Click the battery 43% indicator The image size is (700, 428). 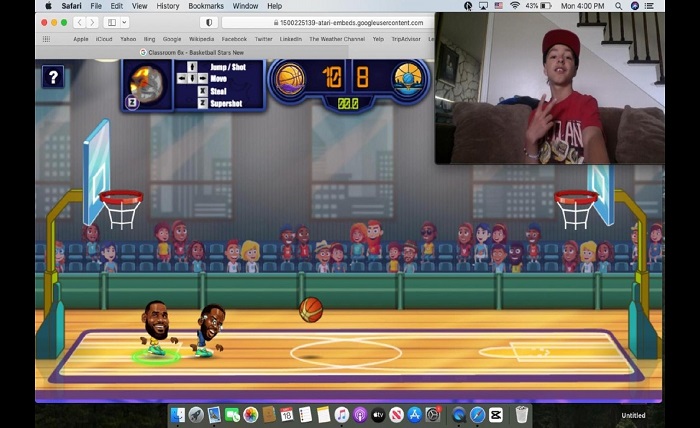pos(539,6)
